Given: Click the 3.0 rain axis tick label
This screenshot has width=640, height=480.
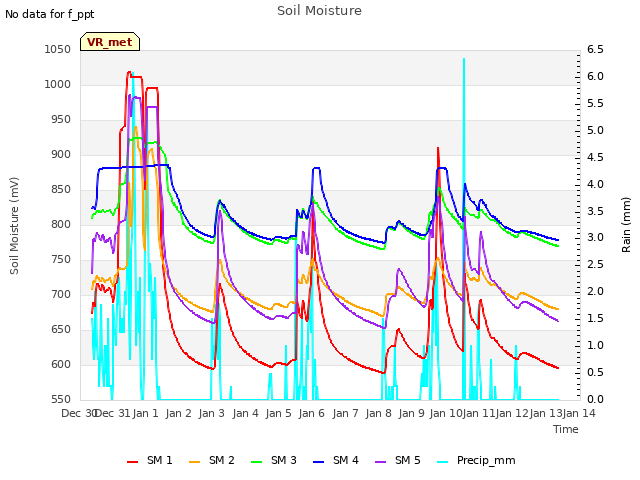Looking at the screenshot, I should (x=595, y=238).
